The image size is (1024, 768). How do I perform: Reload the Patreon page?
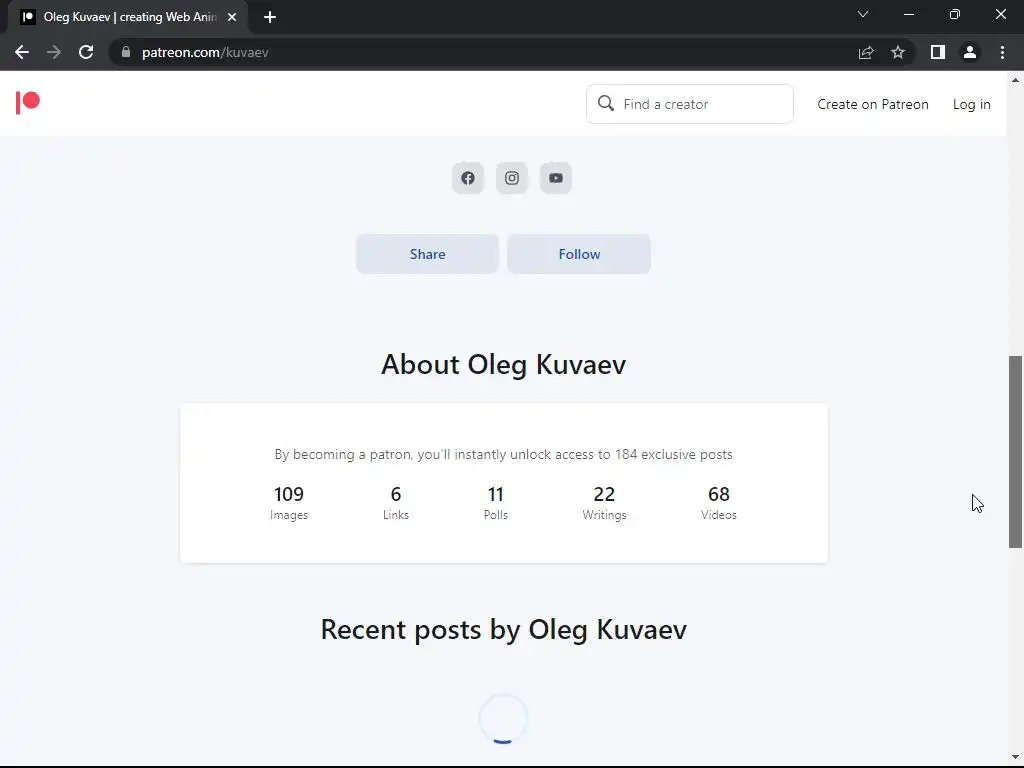pos(86,52)
